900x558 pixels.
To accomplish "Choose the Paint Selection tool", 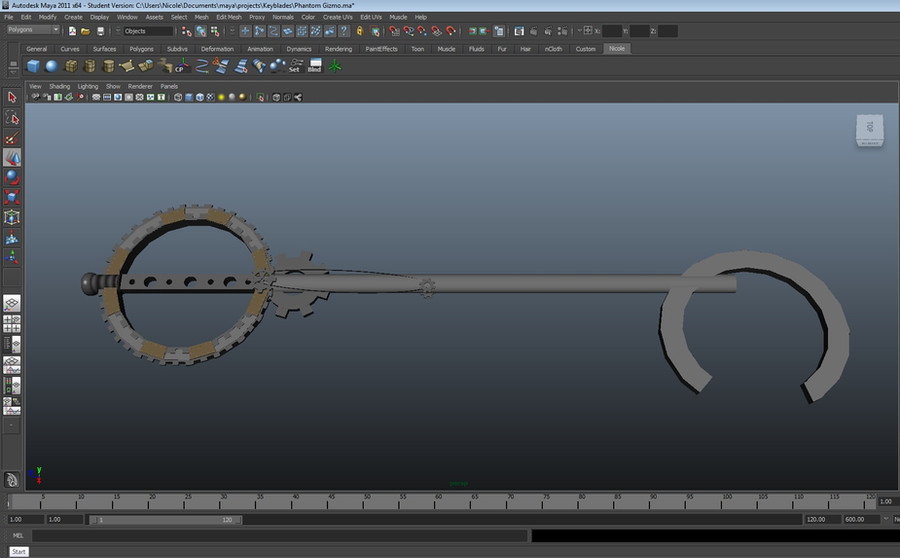I will click(11, 138).
